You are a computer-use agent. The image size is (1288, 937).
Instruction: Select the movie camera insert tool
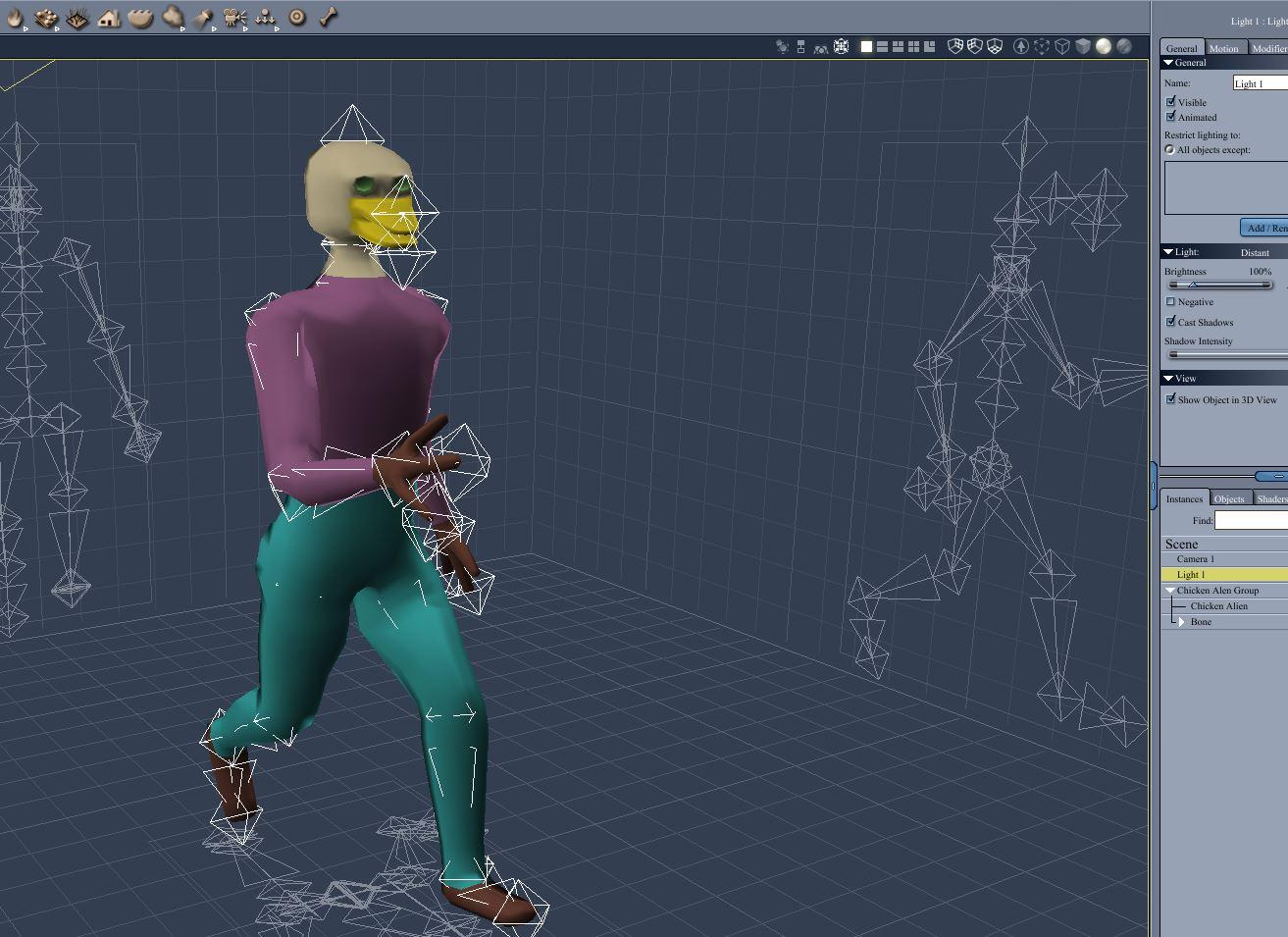[235, 17]
